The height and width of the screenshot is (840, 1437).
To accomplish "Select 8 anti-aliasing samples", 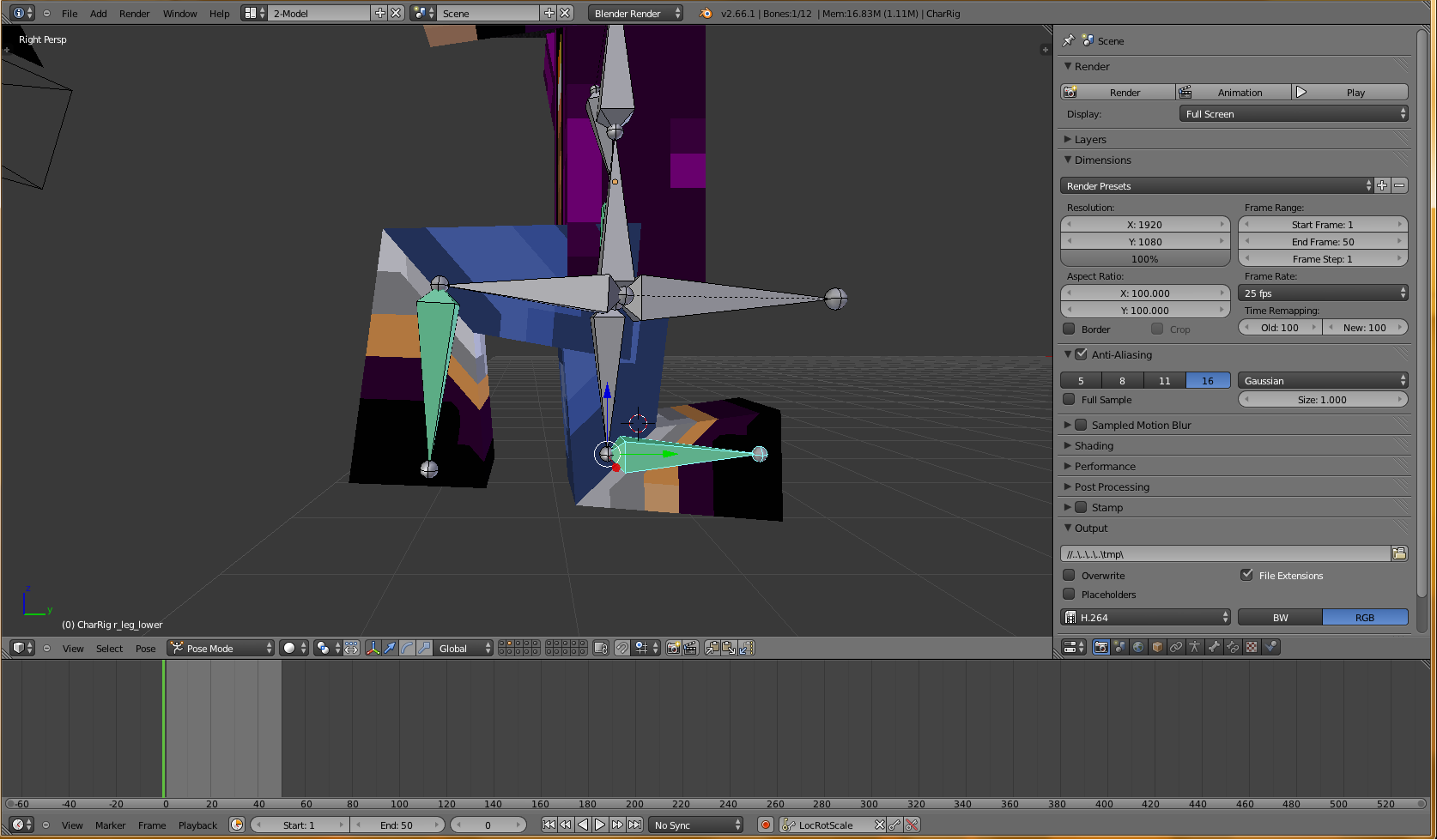I will click(1122, 380).
